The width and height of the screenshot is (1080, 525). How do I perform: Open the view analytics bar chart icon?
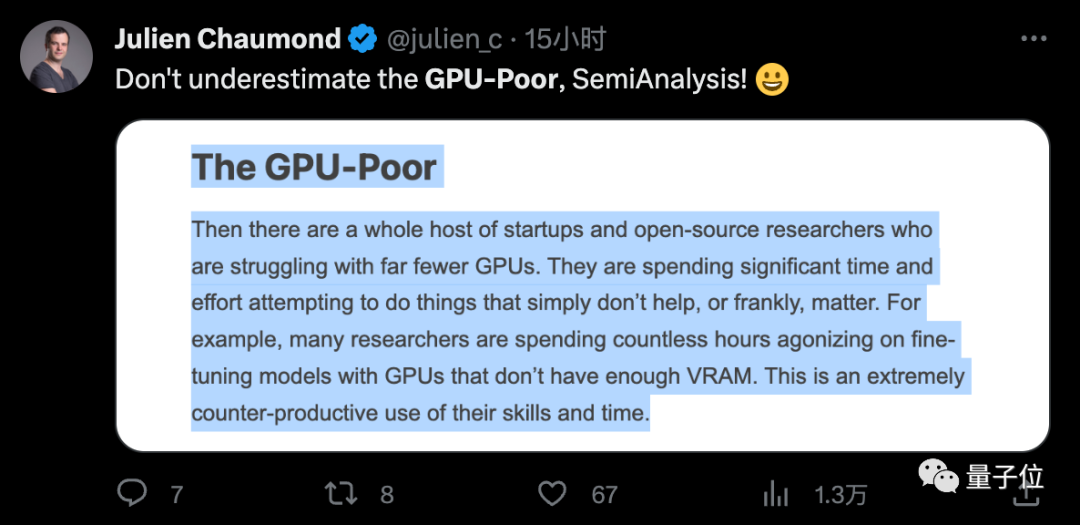[775, 492]
